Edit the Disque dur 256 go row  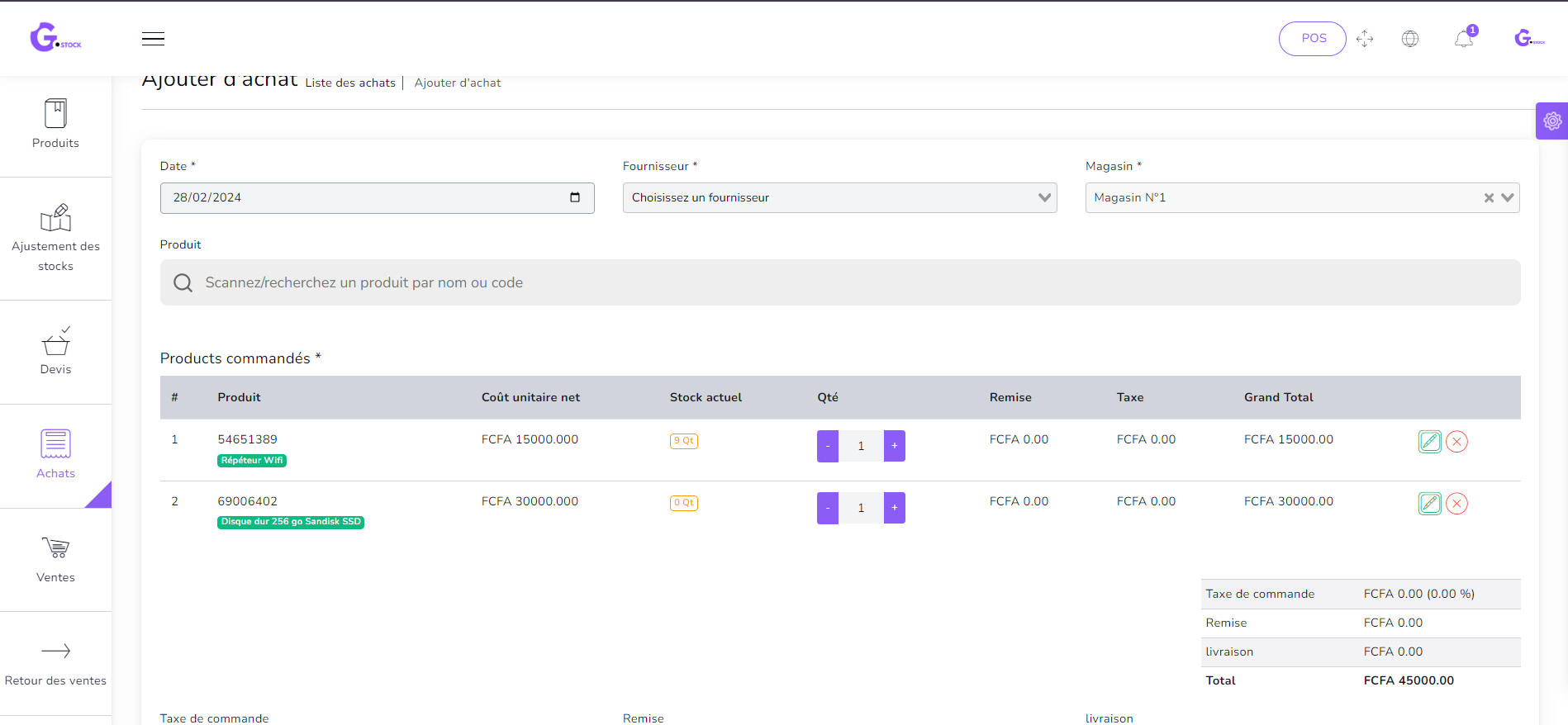click(x=1429, y=504)
